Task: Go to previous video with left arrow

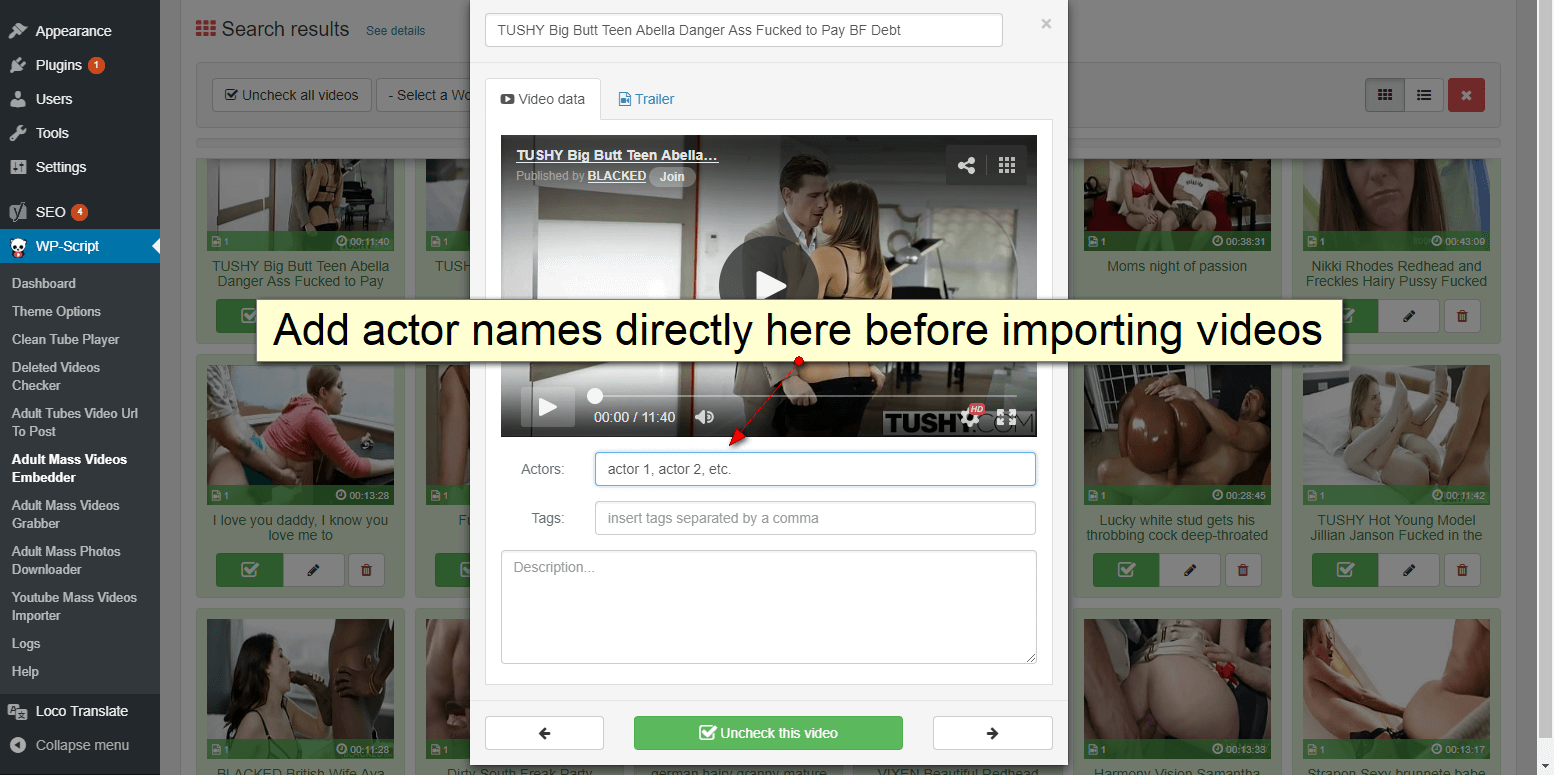Action: (544, 733)
